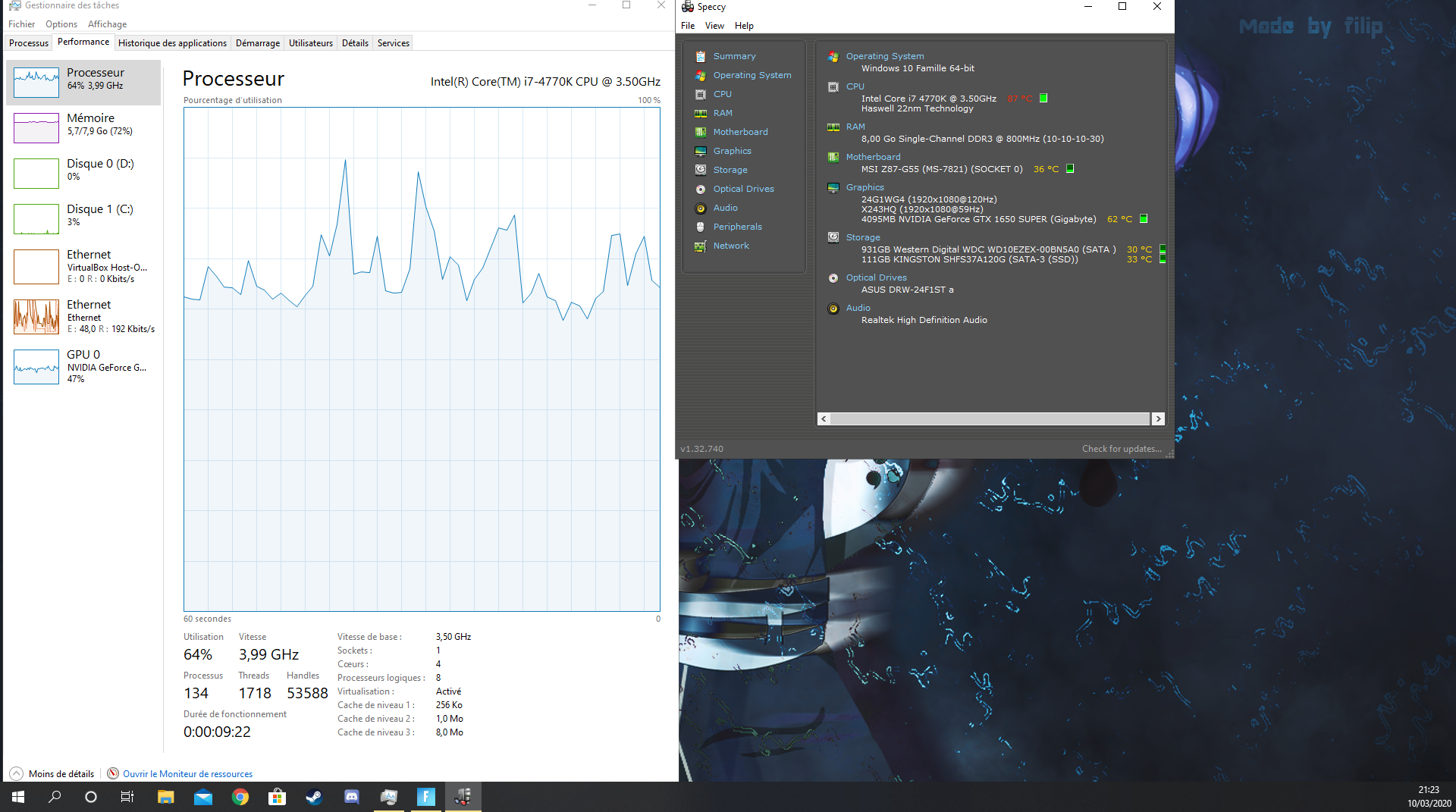Open Windows search from the taskbar
Viewport: 1456px width, 812px height.
(55, 797)
